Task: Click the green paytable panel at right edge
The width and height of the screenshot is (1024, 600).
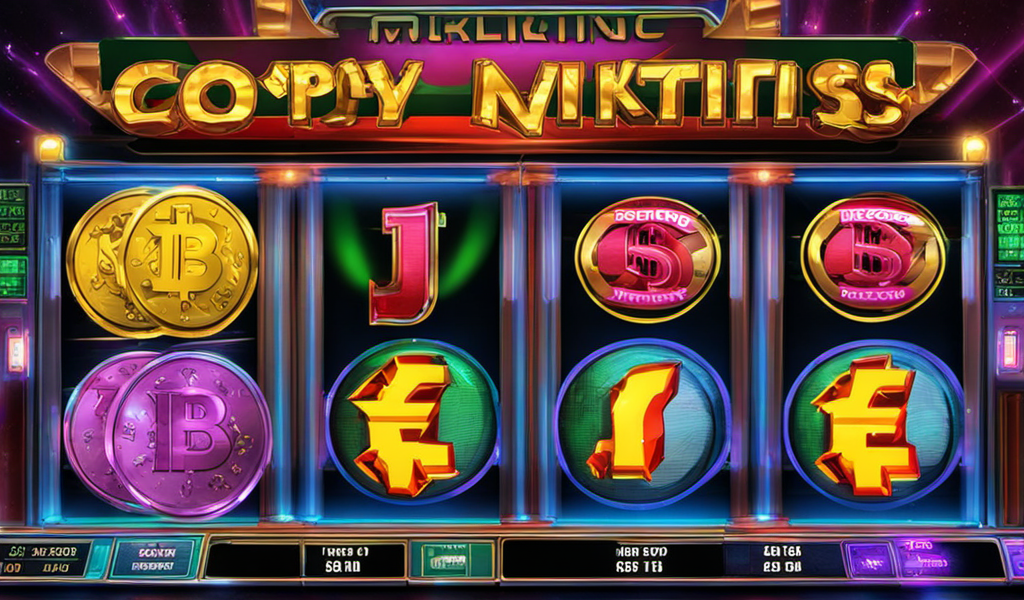Action: pos(1008,244)
